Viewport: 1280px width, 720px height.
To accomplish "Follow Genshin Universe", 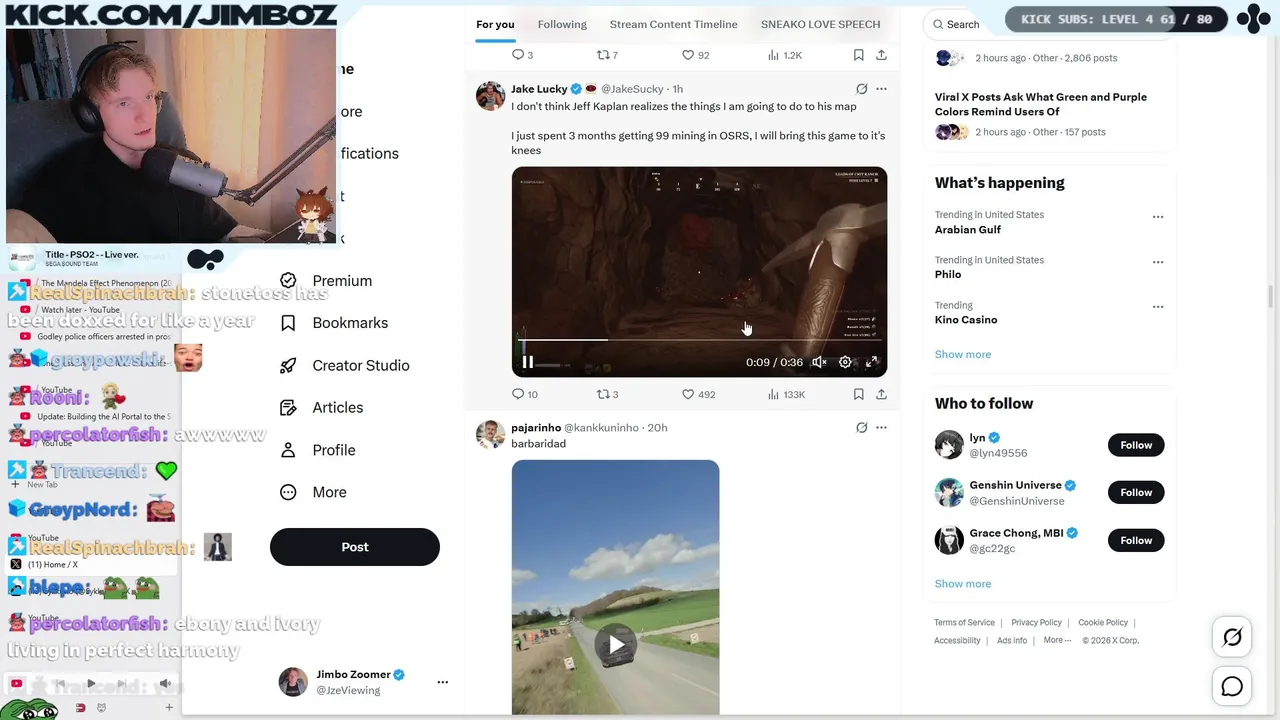I will (1136, 492).
